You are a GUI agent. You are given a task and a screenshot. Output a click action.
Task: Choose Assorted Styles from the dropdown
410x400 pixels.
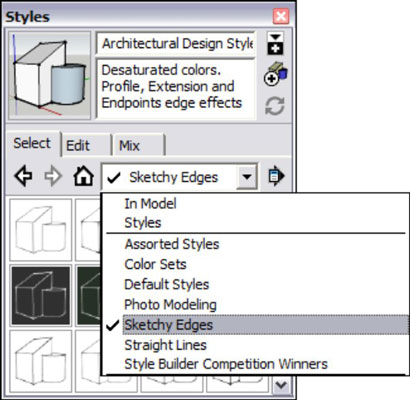(x=172, y=244)
